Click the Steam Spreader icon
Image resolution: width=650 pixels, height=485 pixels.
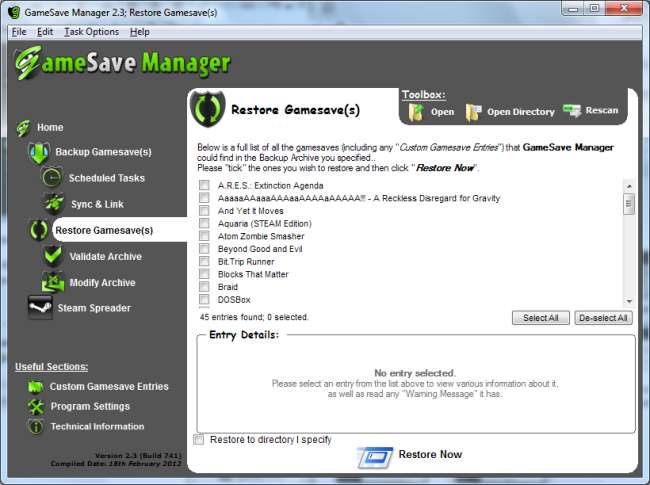click(x=40, y=308)
